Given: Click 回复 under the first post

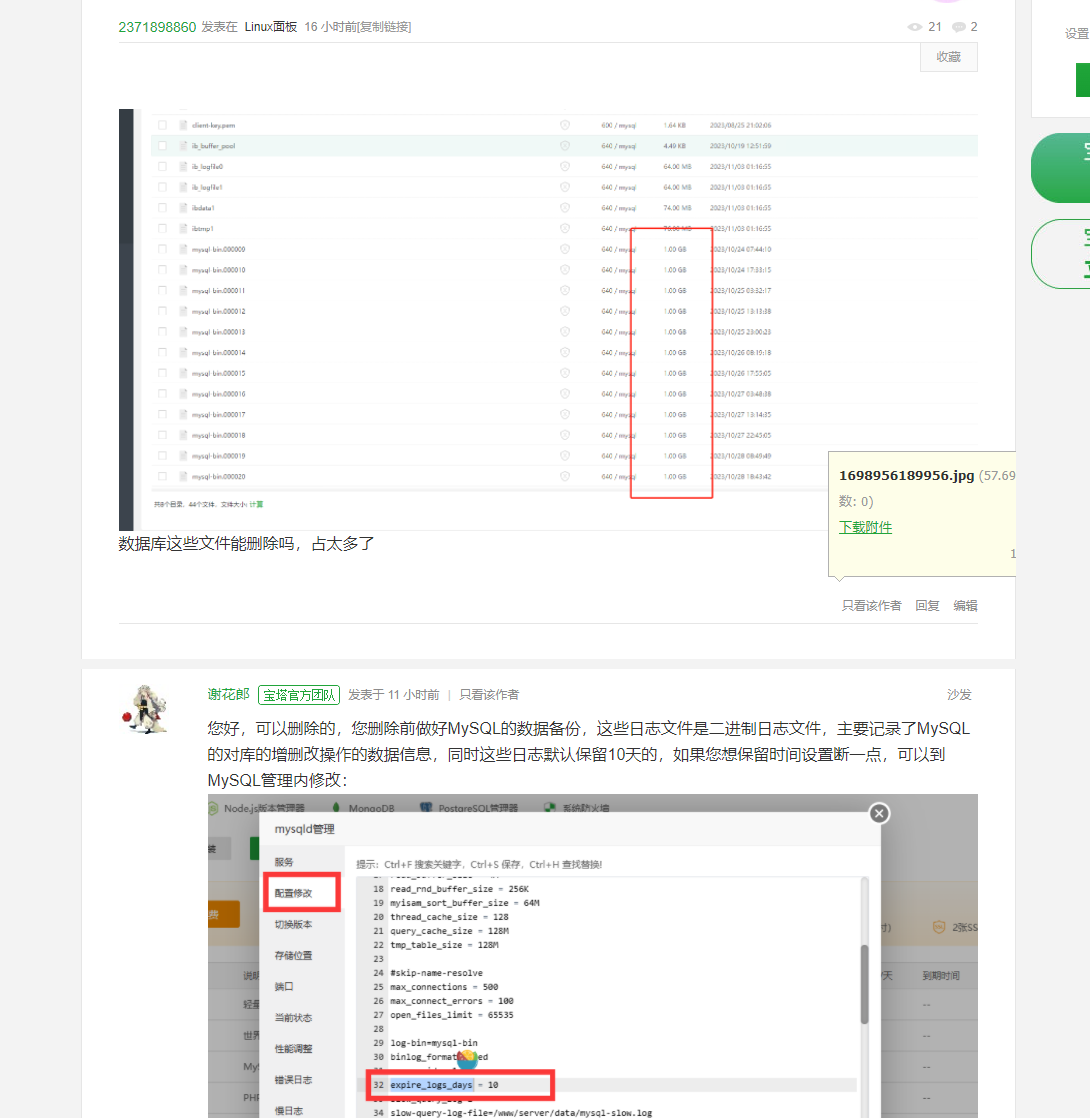Looking at the screenshot, I should pyautogui.click(x=927, y=605).
